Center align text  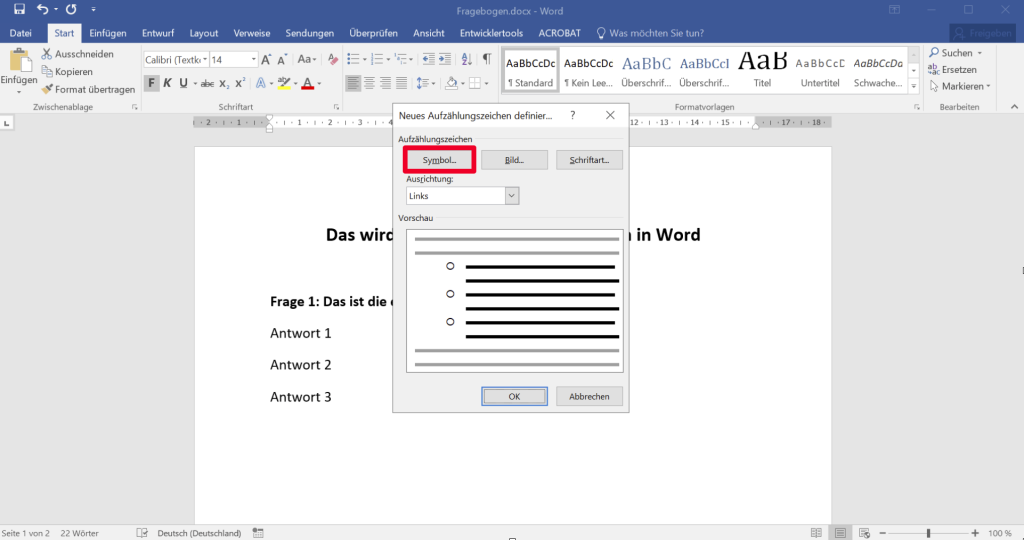369,83
